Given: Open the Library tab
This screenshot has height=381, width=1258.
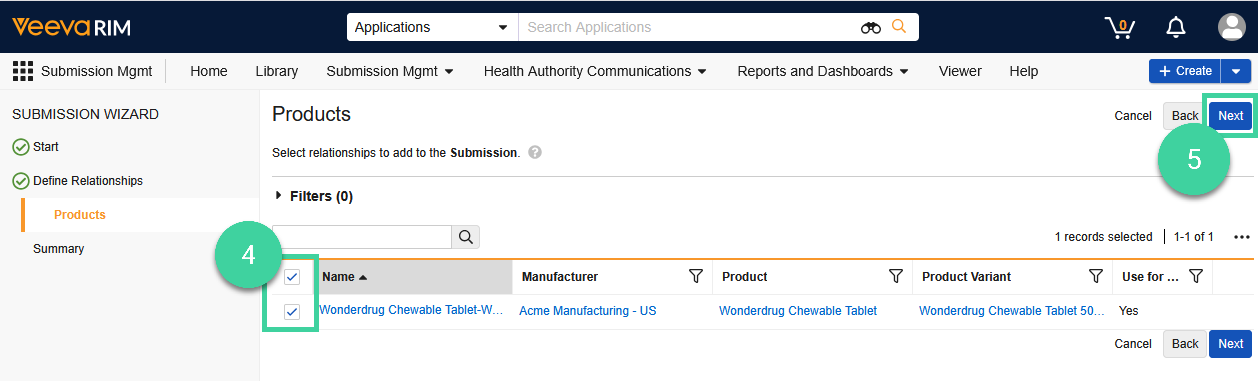Looking at the screenshot, I should tap(277, 71).
